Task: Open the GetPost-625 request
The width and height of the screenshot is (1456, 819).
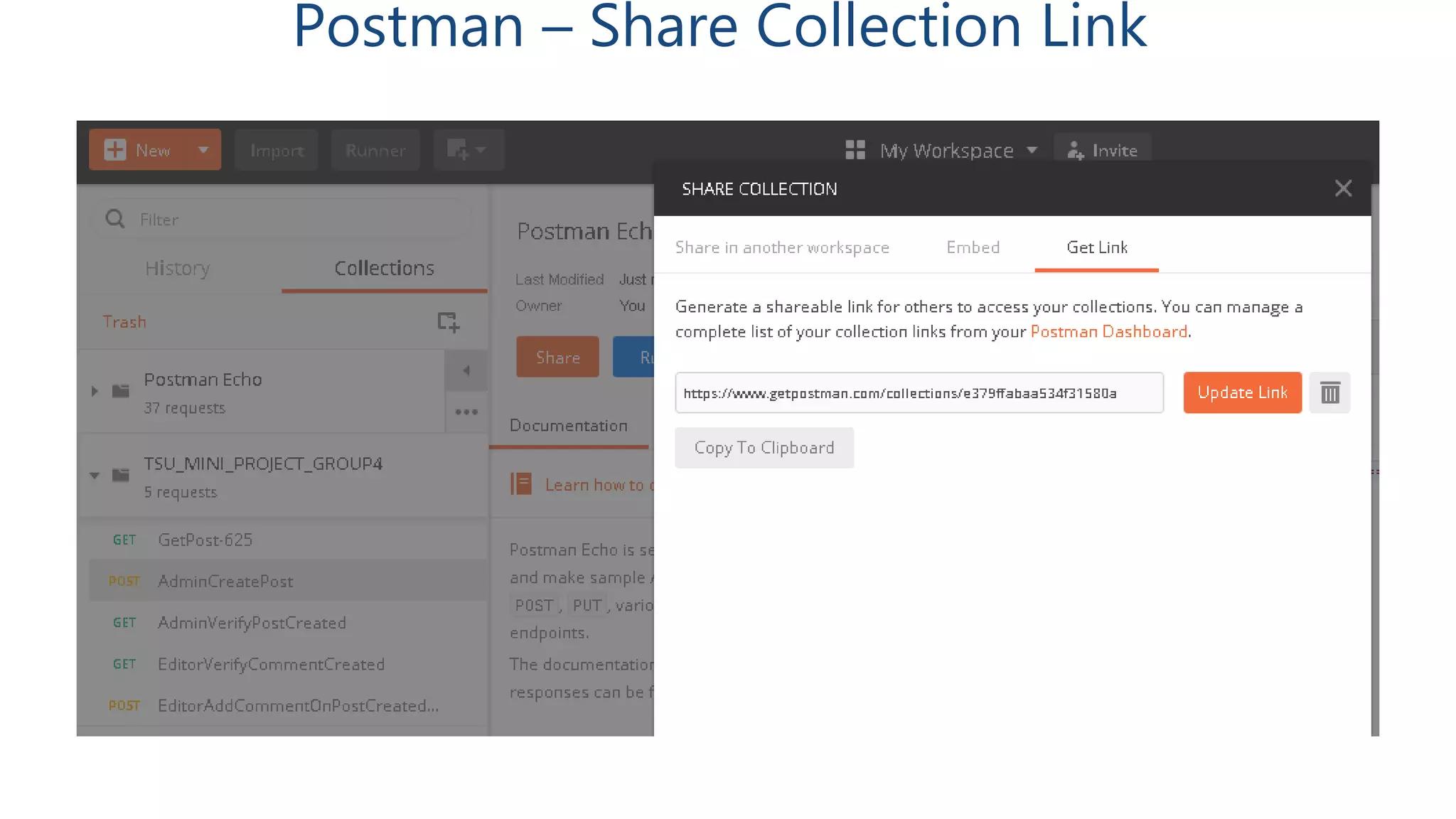Action: point(288,540)
